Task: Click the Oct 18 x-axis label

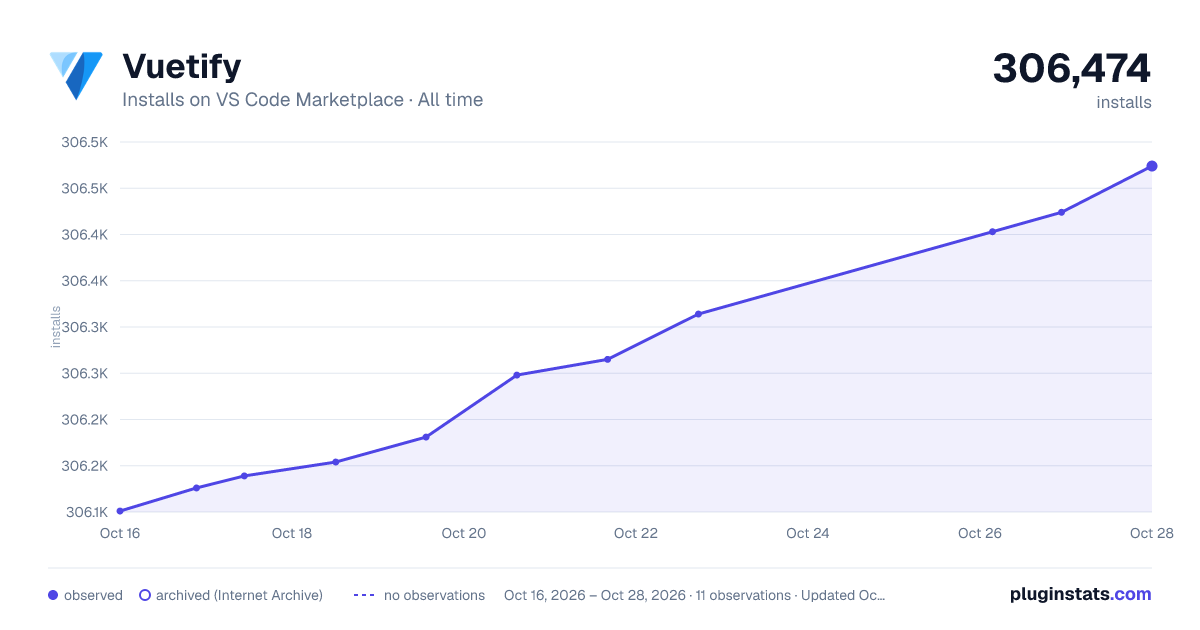Action: [292, 533]
